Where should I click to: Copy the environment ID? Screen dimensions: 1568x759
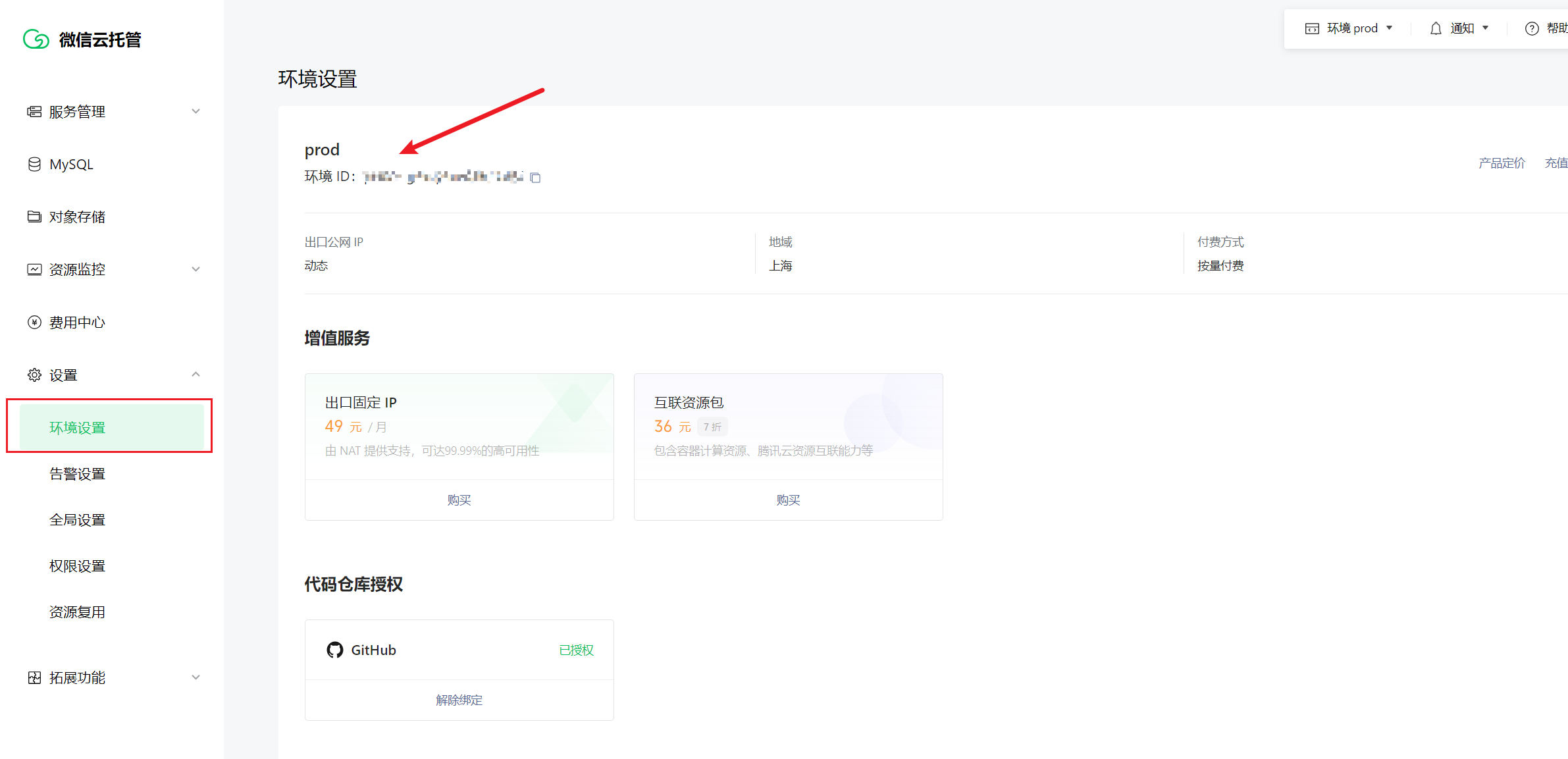535,177
